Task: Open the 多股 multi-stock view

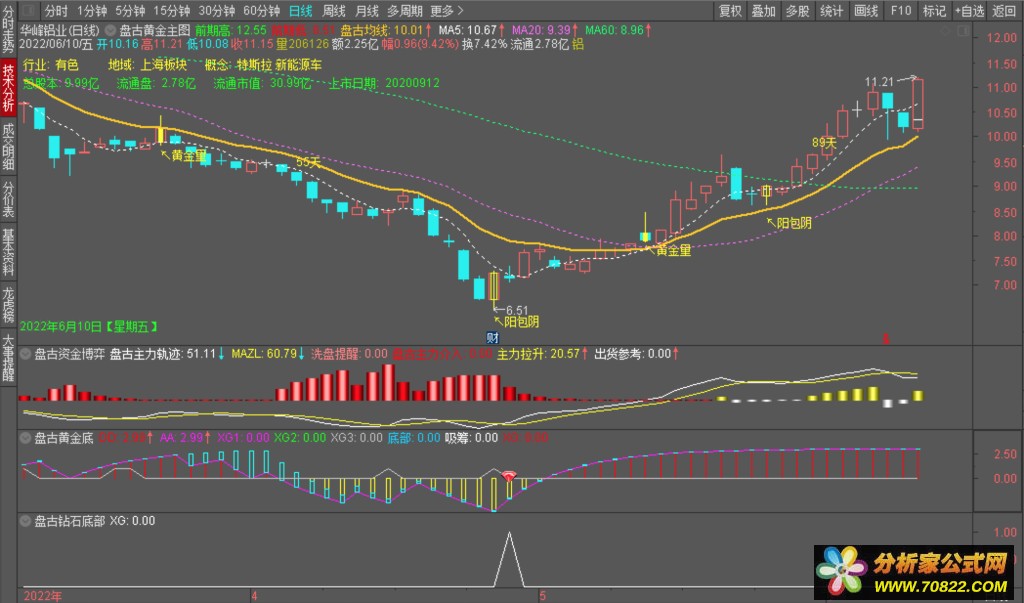Action: [x=797, y=10]
